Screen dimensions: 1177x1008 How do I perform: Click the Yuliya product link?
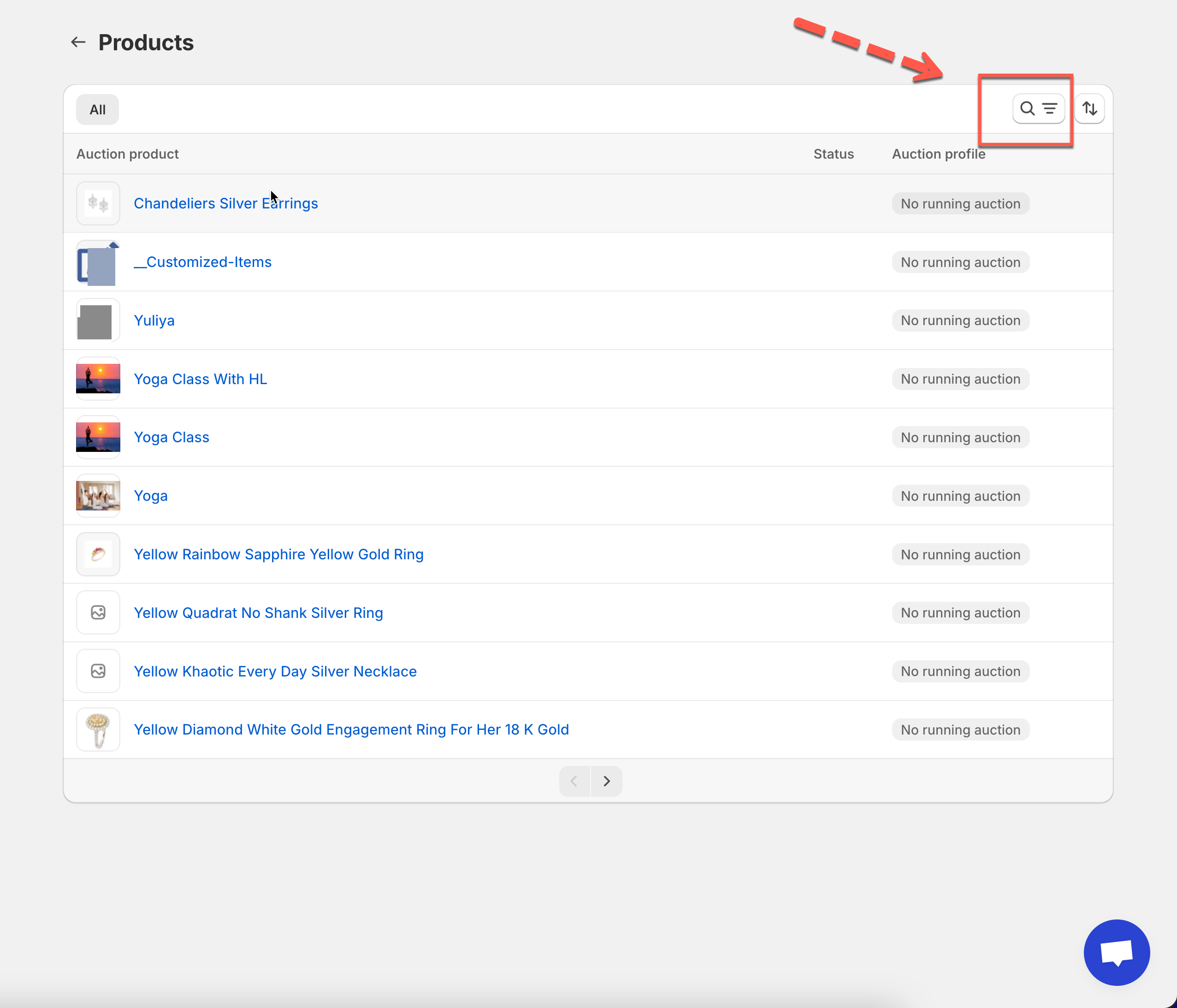(x=154, y=320)
